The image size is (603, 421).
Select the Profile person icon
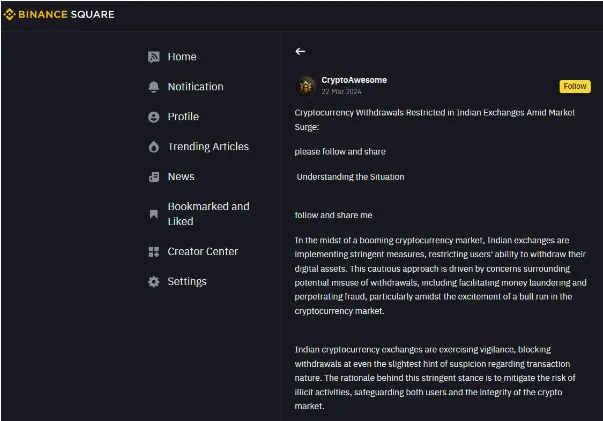154,117
